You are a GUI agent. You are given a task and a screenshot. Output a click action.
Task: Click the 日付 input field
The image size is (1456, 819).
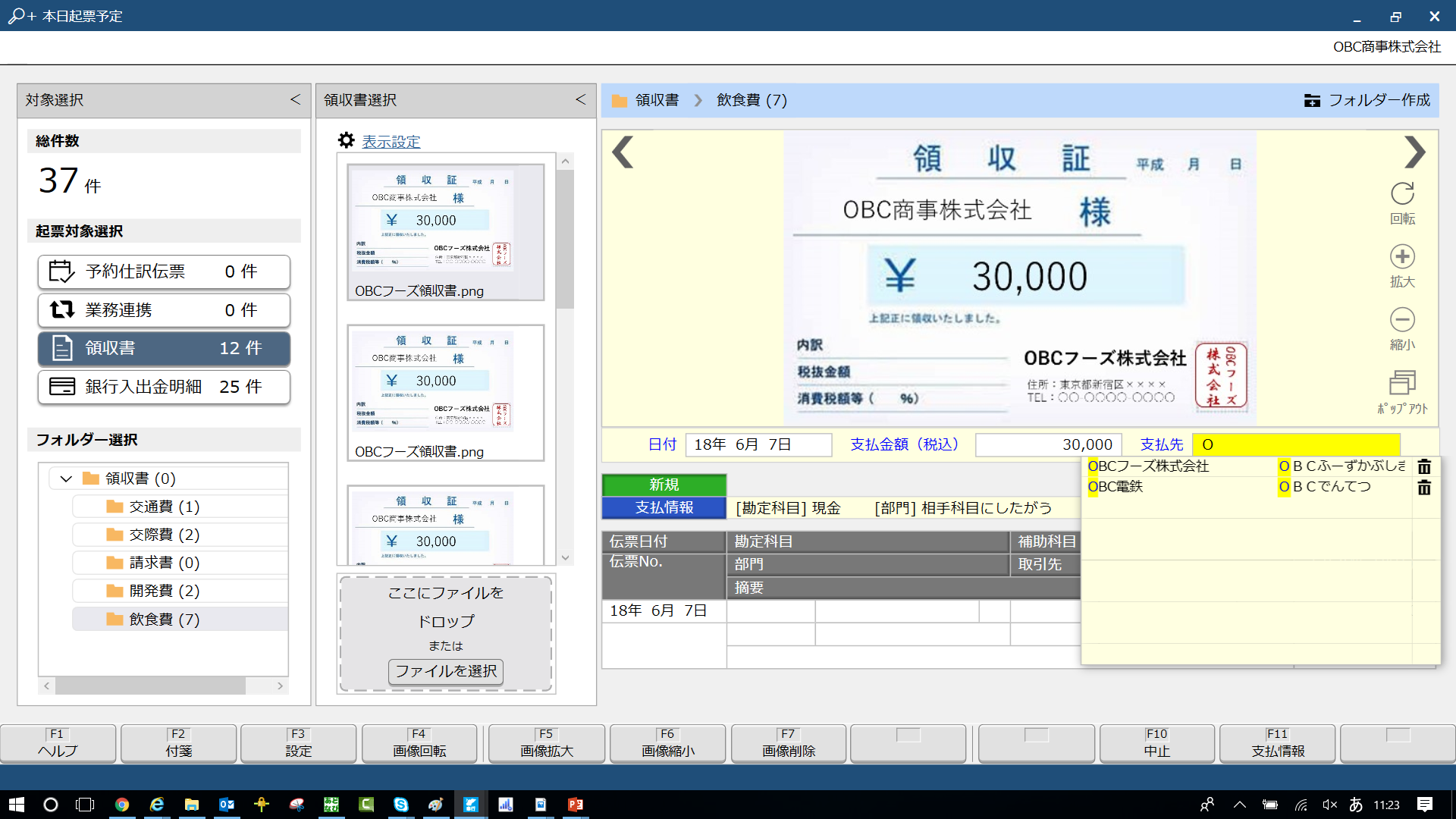758,444
